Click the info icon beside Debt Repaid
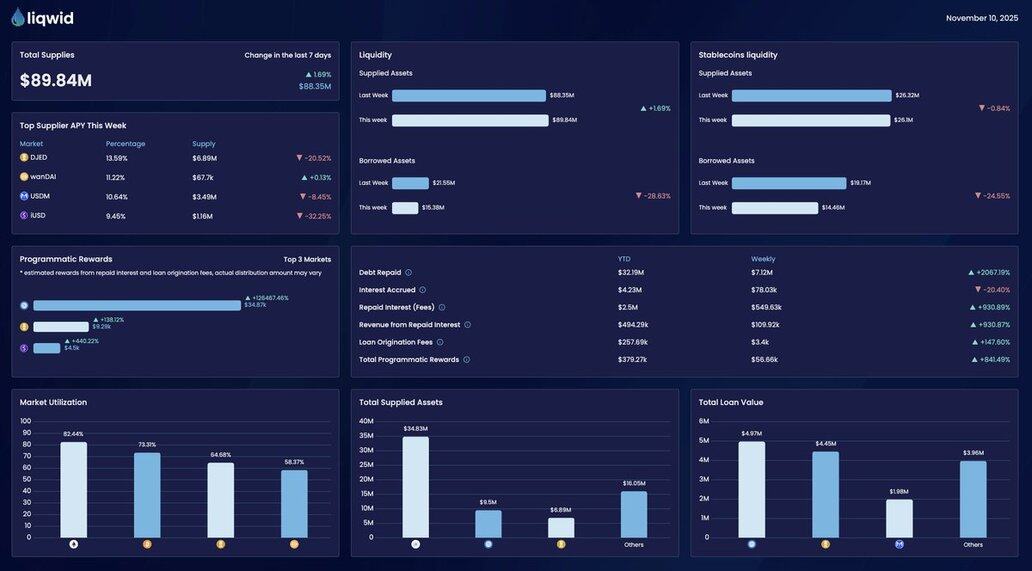Viewport: 1032px width, 571px height. pos(408,273)
